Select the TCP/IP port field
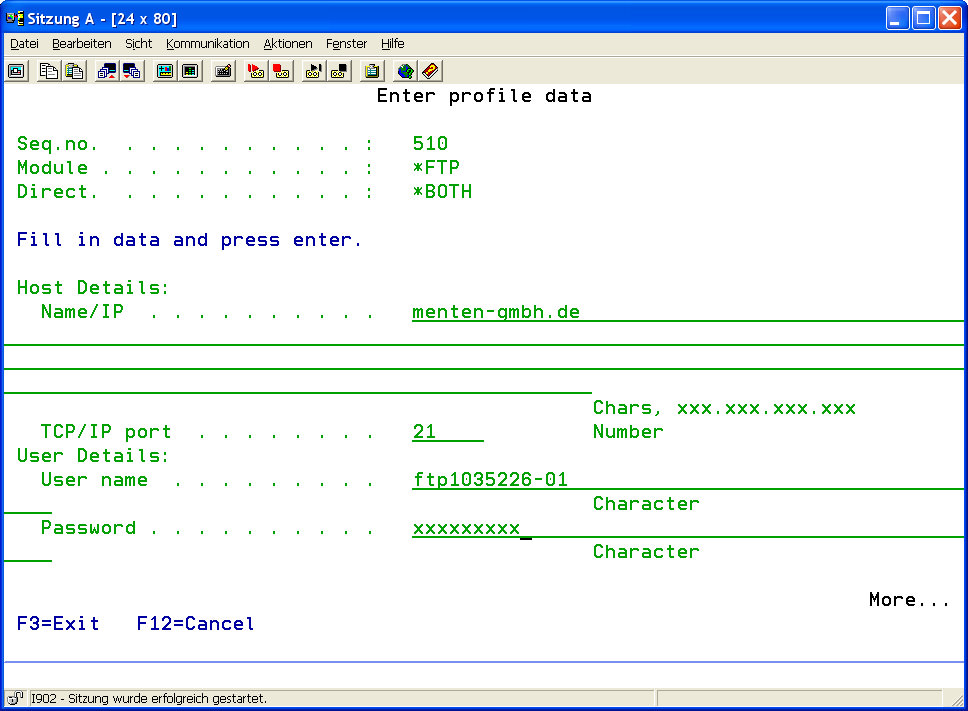Viewport: 968px width, 711px height. (447, 432)
